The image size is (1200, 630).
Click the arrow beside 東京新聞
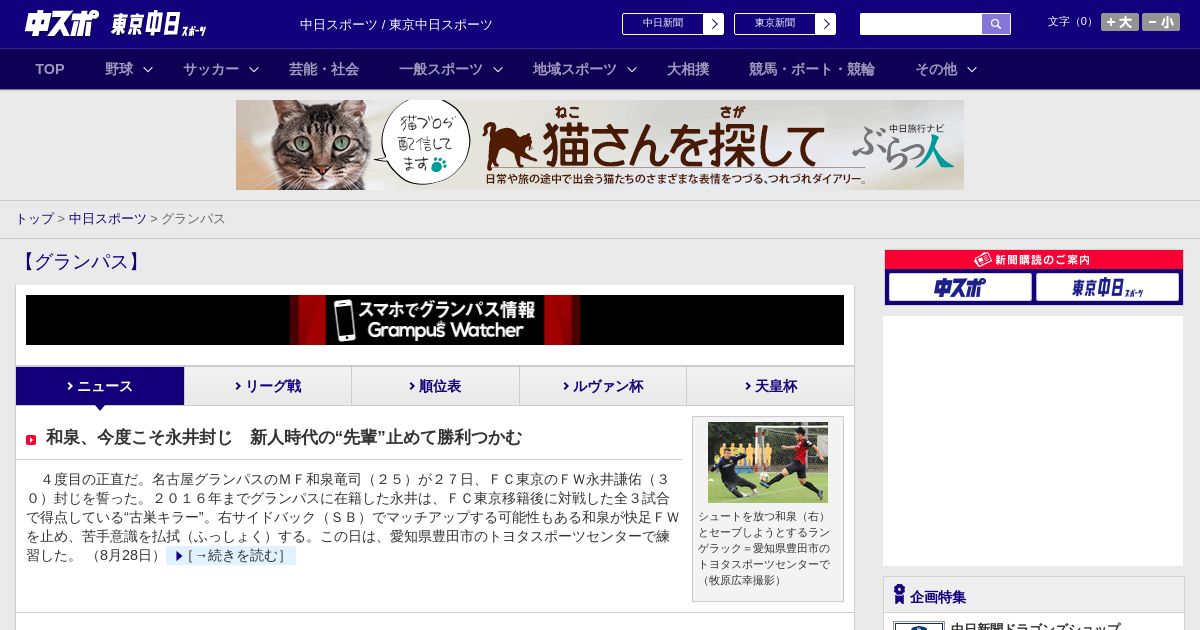click(826, 24)
